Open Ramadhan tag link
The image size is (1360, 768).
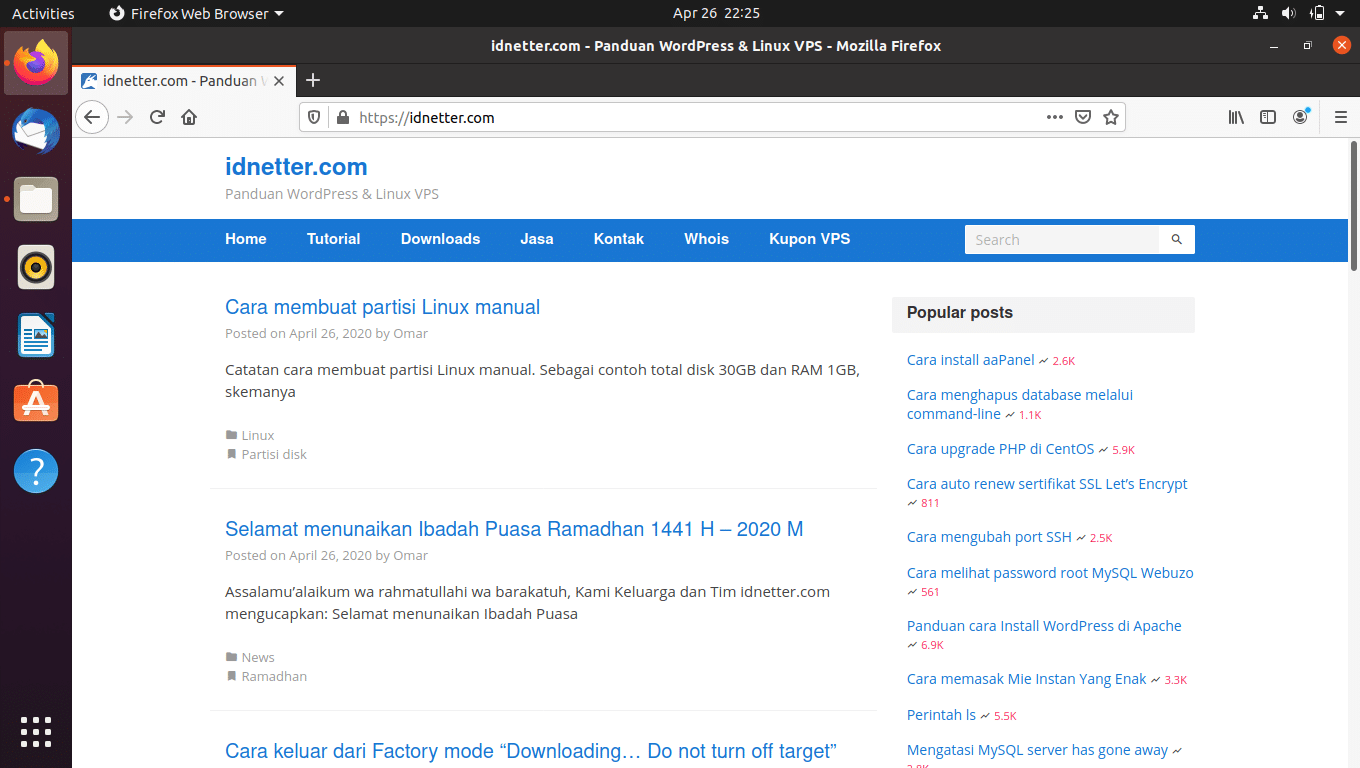pos(274,676)
